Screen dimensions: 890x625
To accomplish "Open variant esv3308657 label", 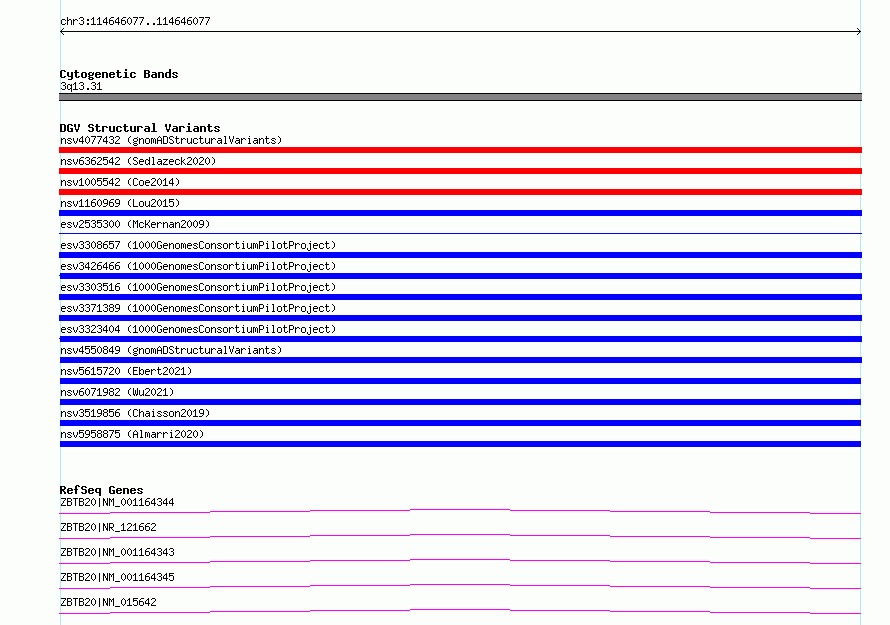I will 198,245.
